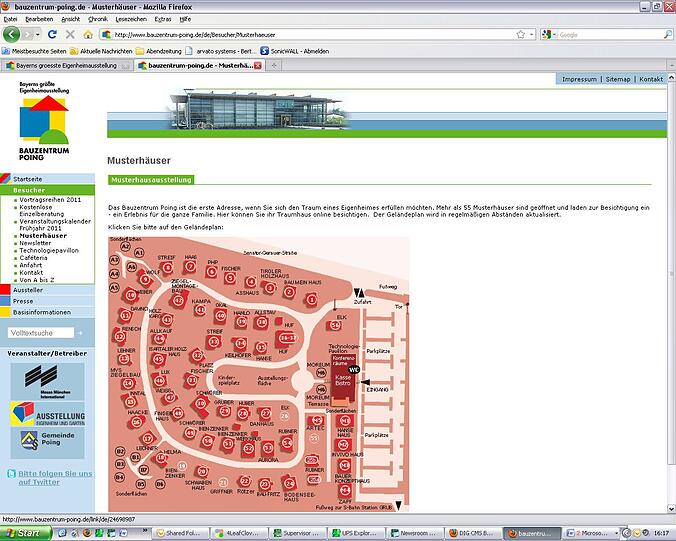Image resolution: width=676 pixels, height=541 pixels.
Task: Bookmark this page with the star icon
Action: 520,34
